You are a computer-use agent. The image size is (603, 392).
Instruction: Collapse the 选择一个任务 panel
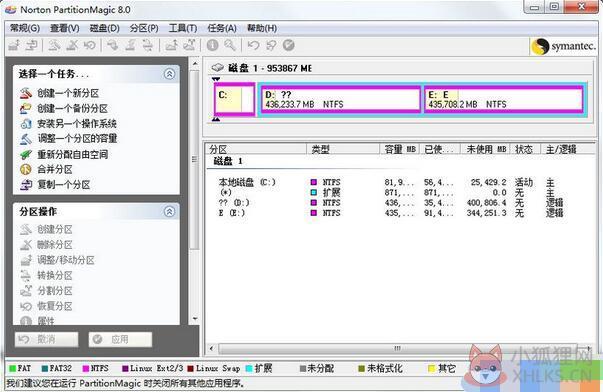tap(170, 74)
